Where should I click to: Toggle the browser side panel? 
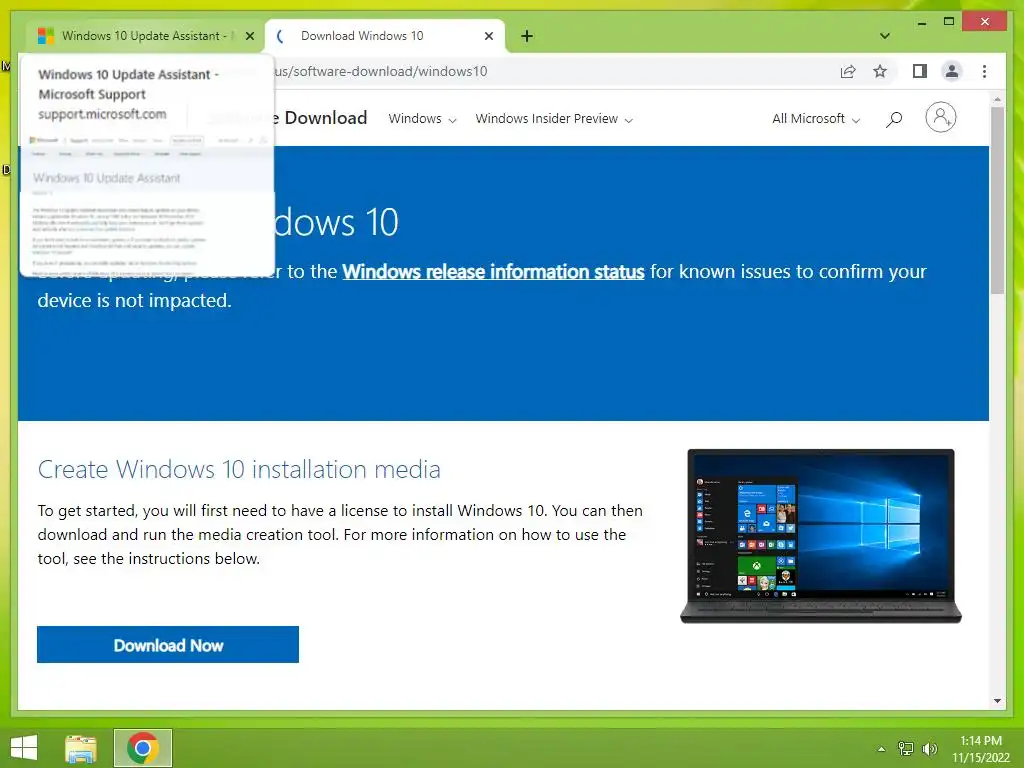(x=920, y=71)
